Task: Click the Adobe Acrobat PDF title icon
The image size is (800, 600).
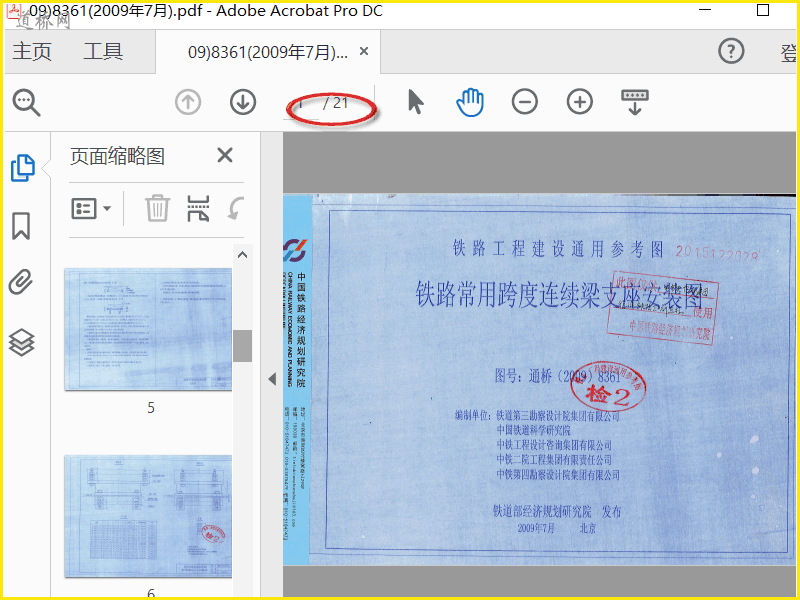Action: [14, 10]
